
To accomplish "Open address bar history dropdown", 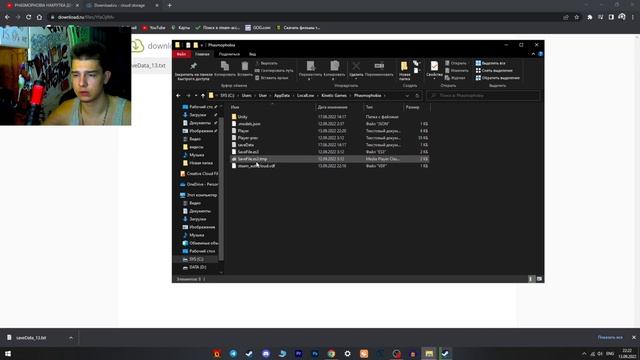I will [x=407, y=96].
